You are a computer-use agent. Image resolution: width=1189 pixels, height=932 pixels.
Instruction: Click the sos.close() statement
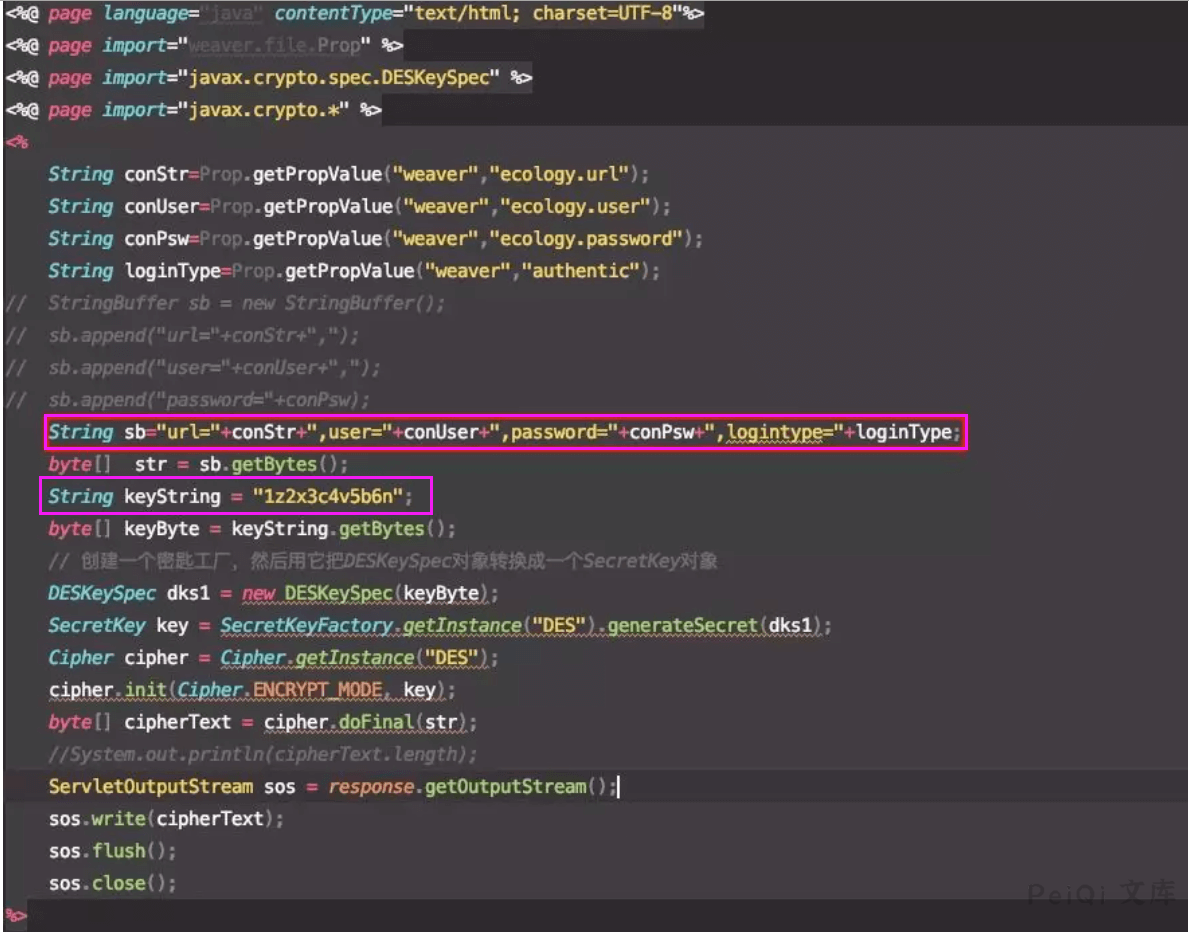coord(112,883)
